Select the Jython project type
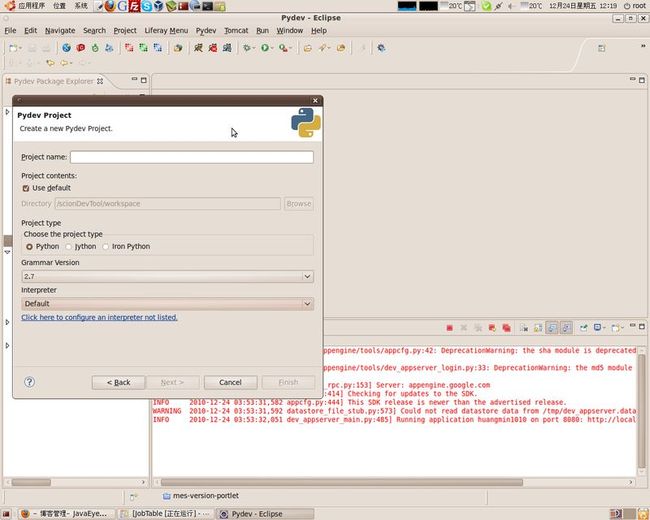Viewport: 650px width, 520px height. tap(68, 247)
